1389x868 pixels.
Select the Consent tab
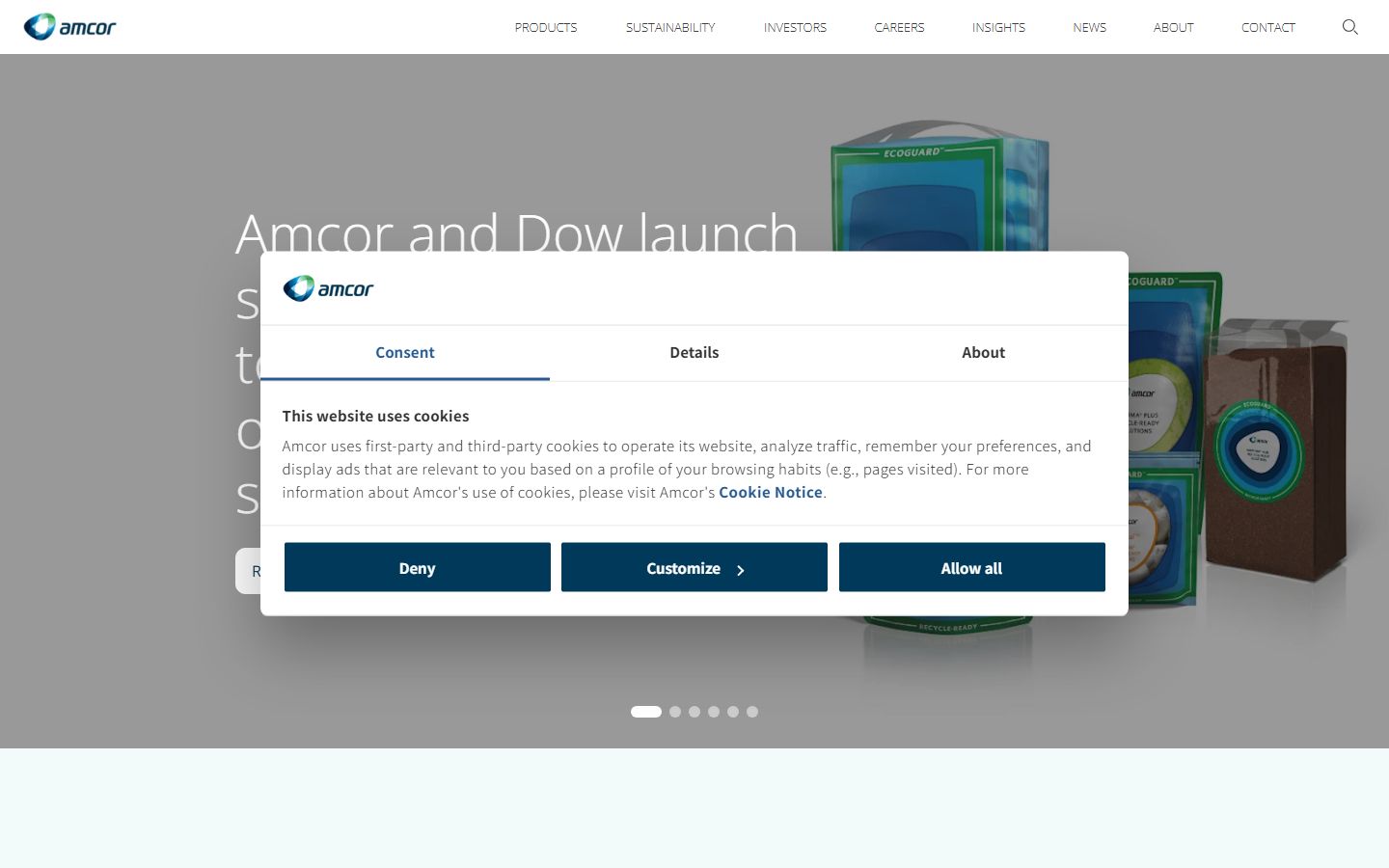(405, 353)
